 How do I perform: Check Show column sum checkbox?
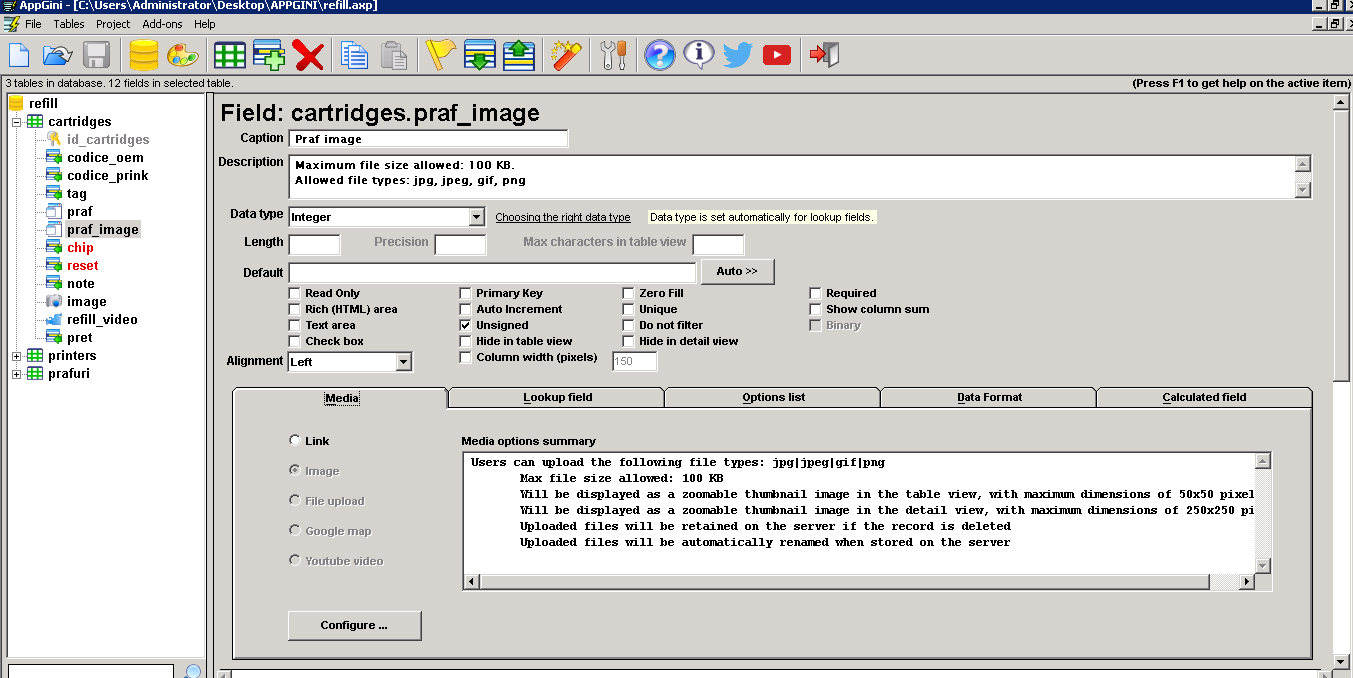[x=815, y=309]
